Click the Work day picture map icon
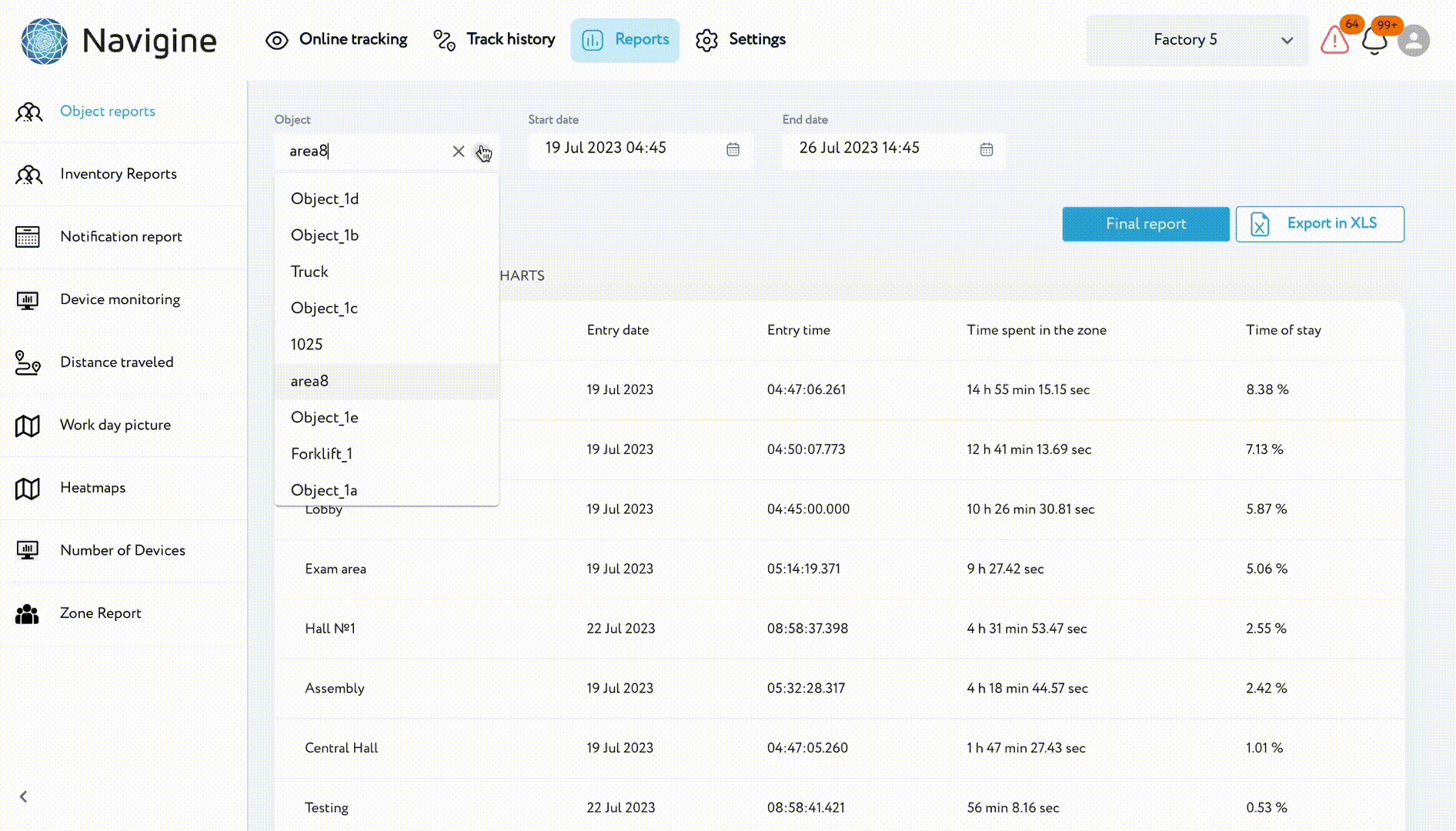The height and width of the screenshot is (831, 1456). [28, 426]
